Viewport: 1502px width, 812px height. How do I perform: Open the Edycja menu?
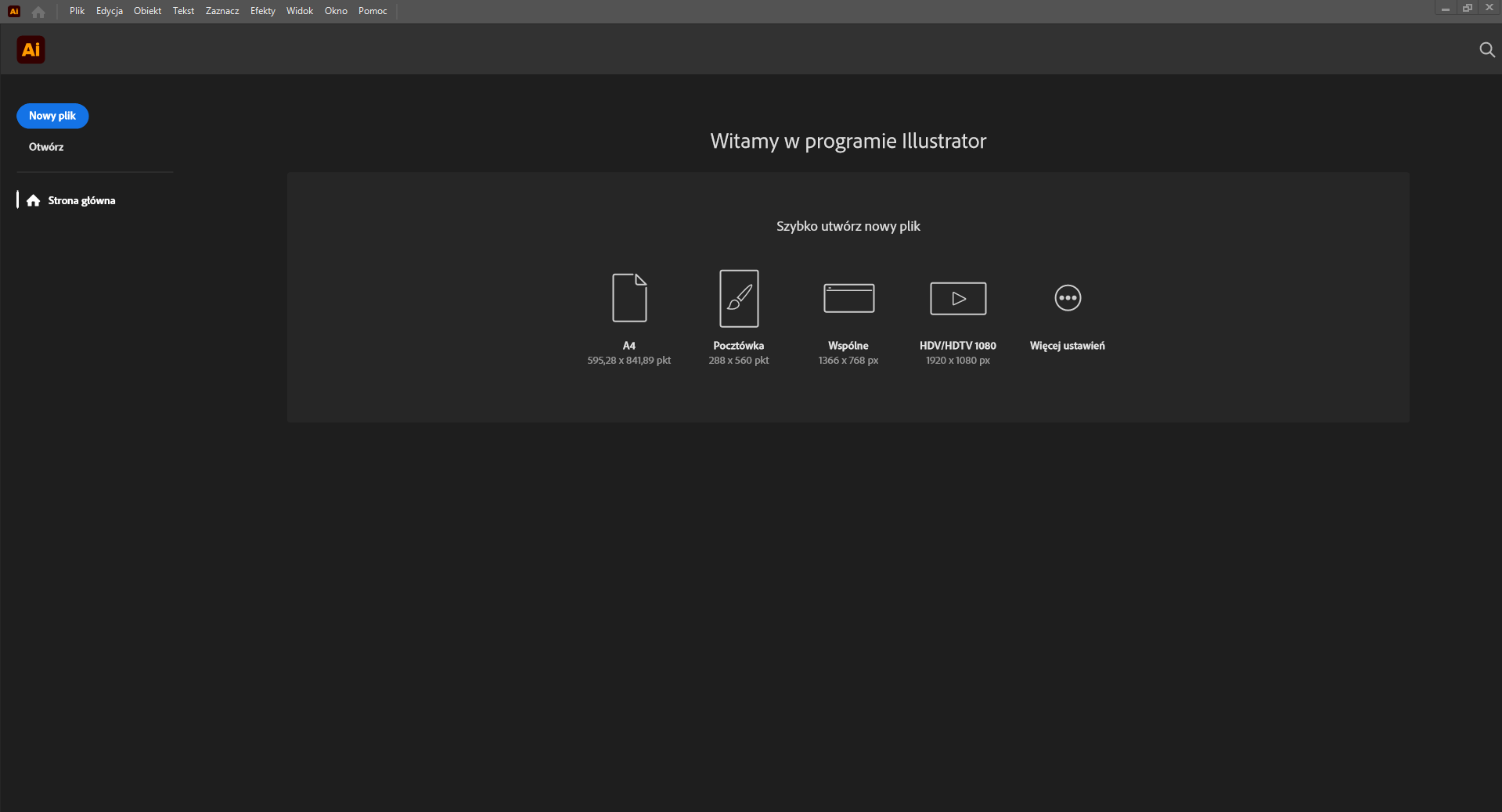pos(110,11)
